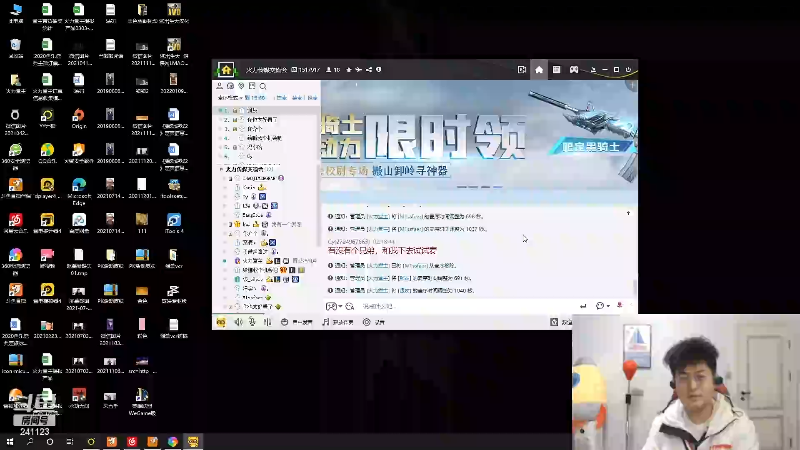
Task: Open the share icon in the title bar
Action: point(369,70)
